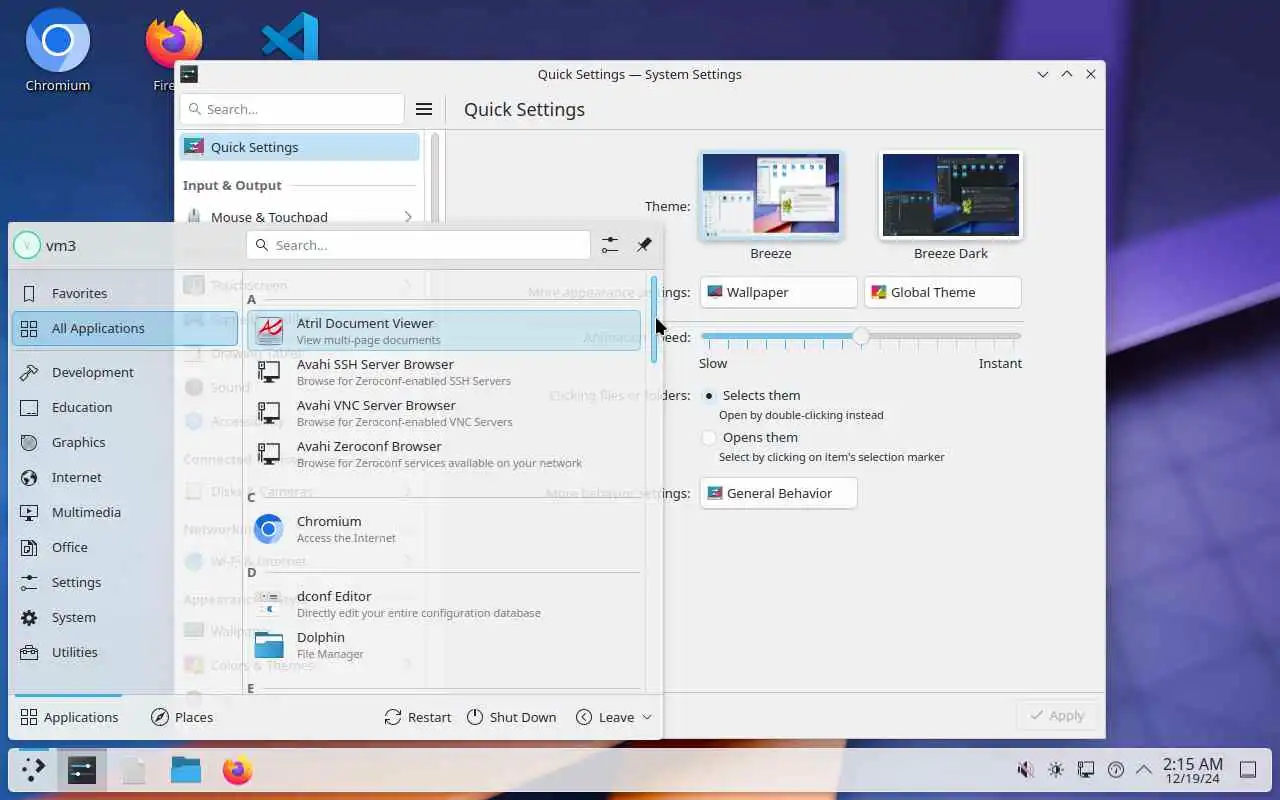Launch Avahi SSH Server Browser

[x=444, y=372]
